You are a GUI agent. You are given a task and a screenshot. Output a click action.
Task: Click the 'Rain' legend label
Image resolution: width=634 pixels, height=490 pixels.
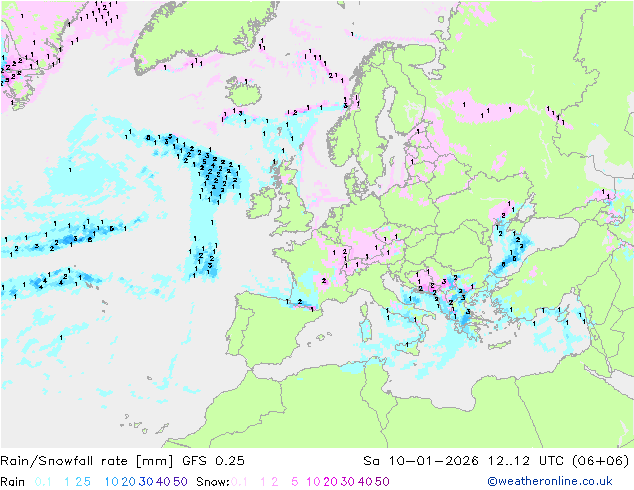pyautogui.click(x=13, y=482)
